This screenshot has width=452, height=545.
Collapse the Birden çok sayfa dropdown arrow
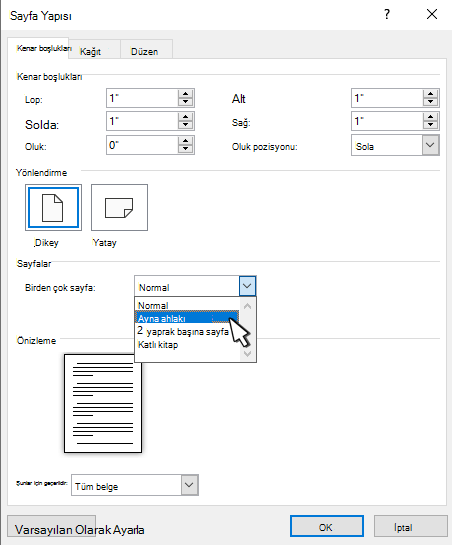pyautogui.click(x=247, y=286)
